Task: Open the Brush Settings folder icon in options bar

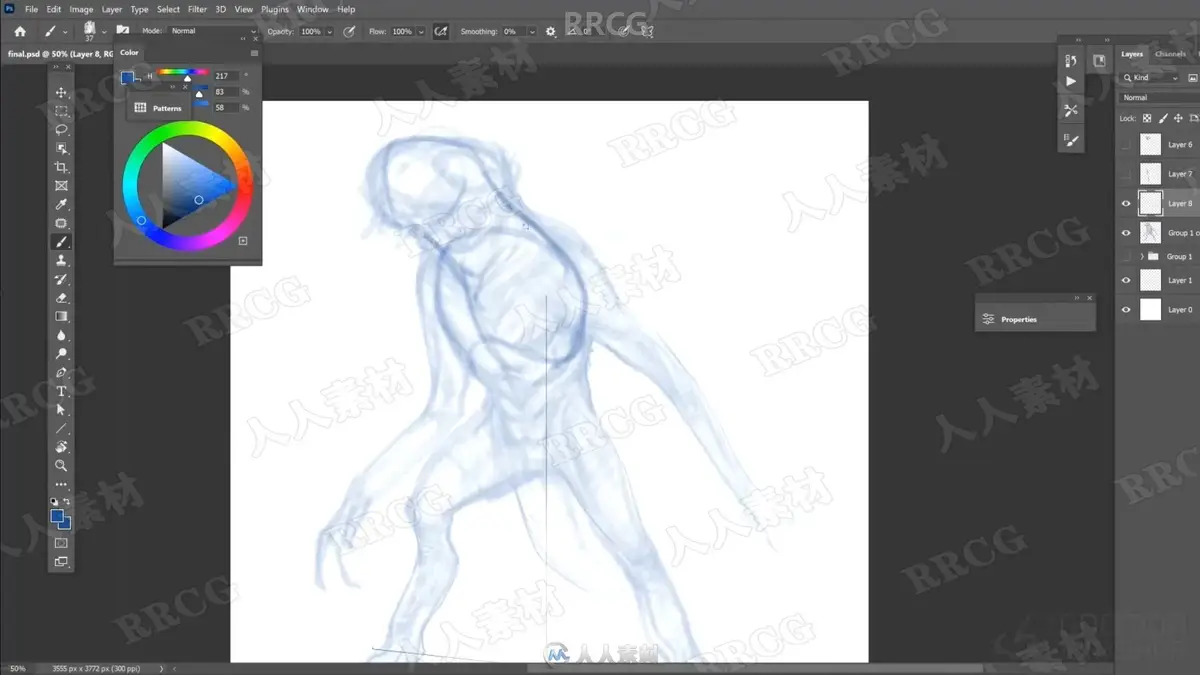Action: [x=123, y=31]
